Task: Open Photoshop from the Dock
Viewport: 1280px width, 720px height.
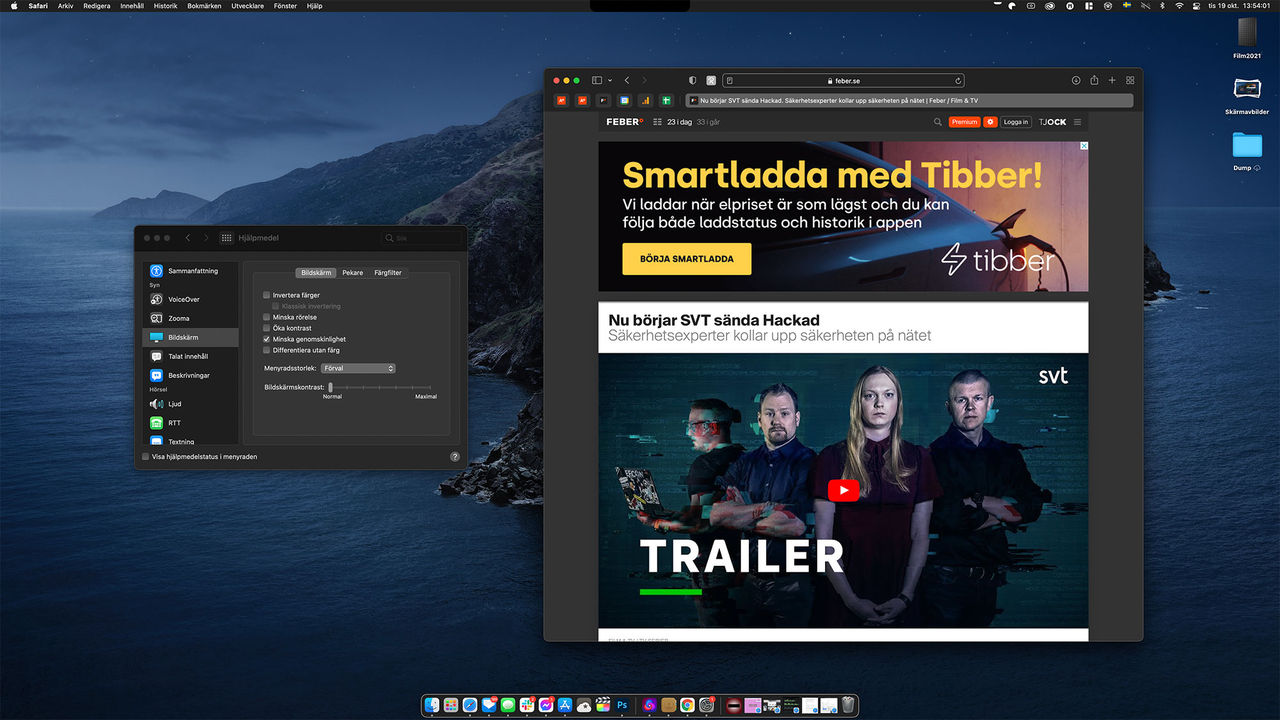Action: coord(622,705)
